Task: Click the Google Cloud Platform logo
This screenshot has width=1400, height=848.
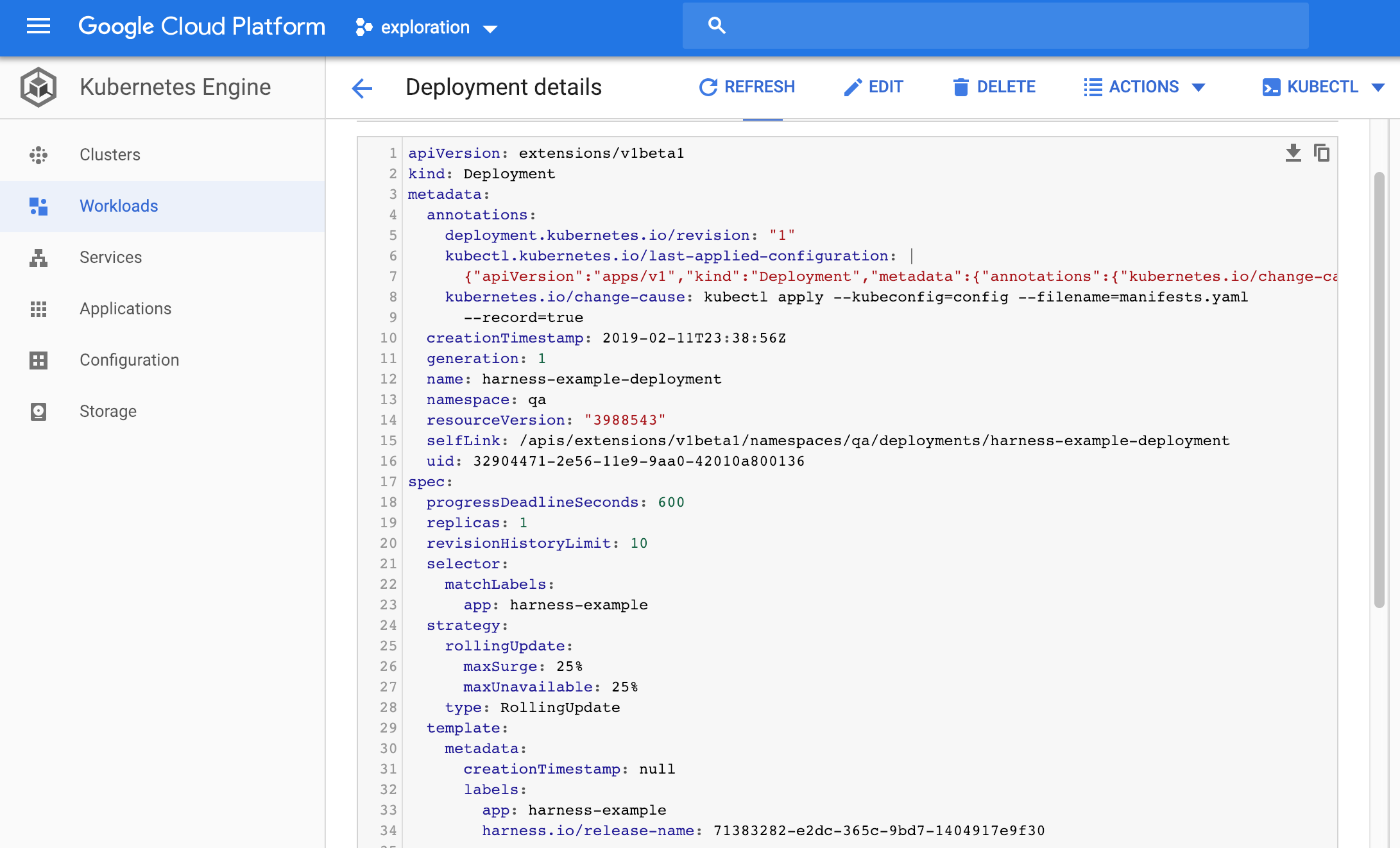Action: pos(201,26)
